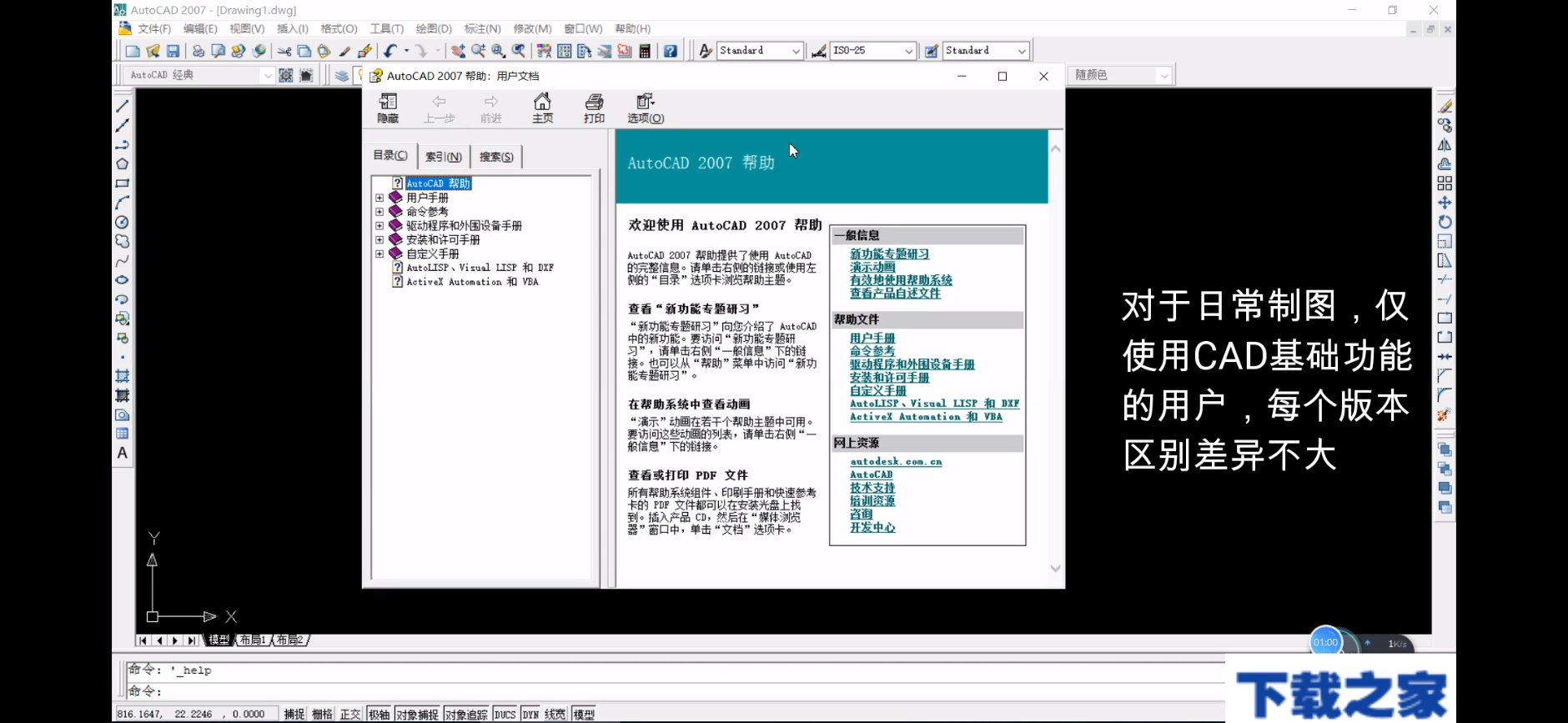The image size is (1568, 723).
Task: Toggle Object Snap in status bar
Action: click(417, 714)
